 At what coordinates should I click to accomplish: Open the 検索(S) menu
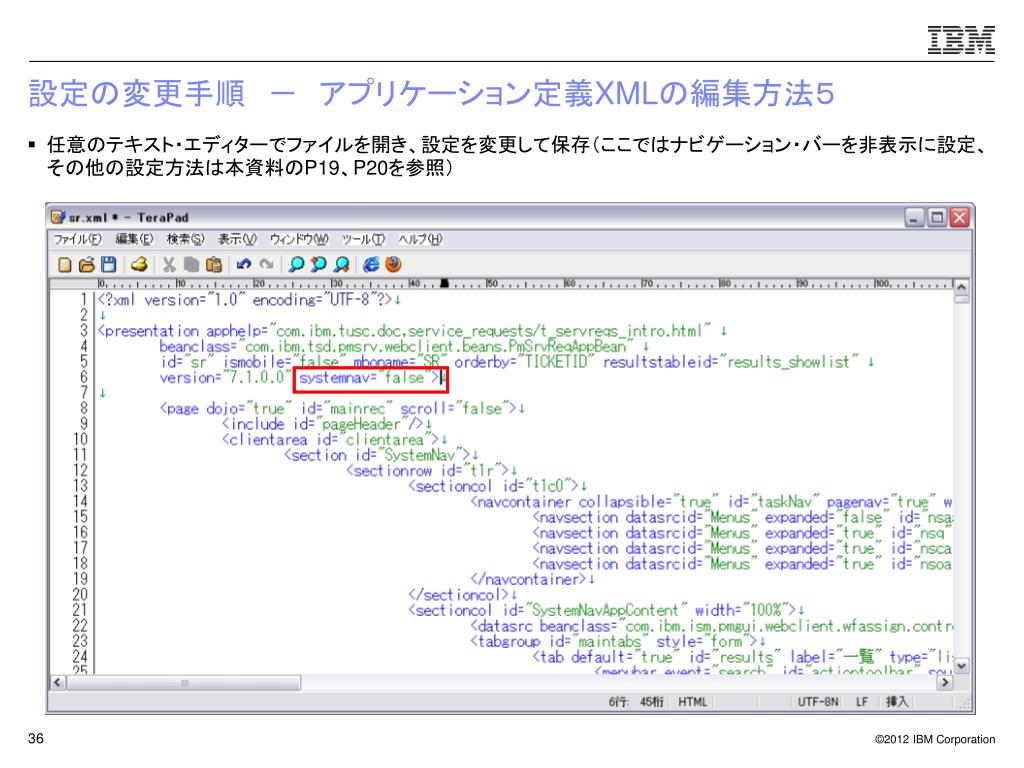185,239
